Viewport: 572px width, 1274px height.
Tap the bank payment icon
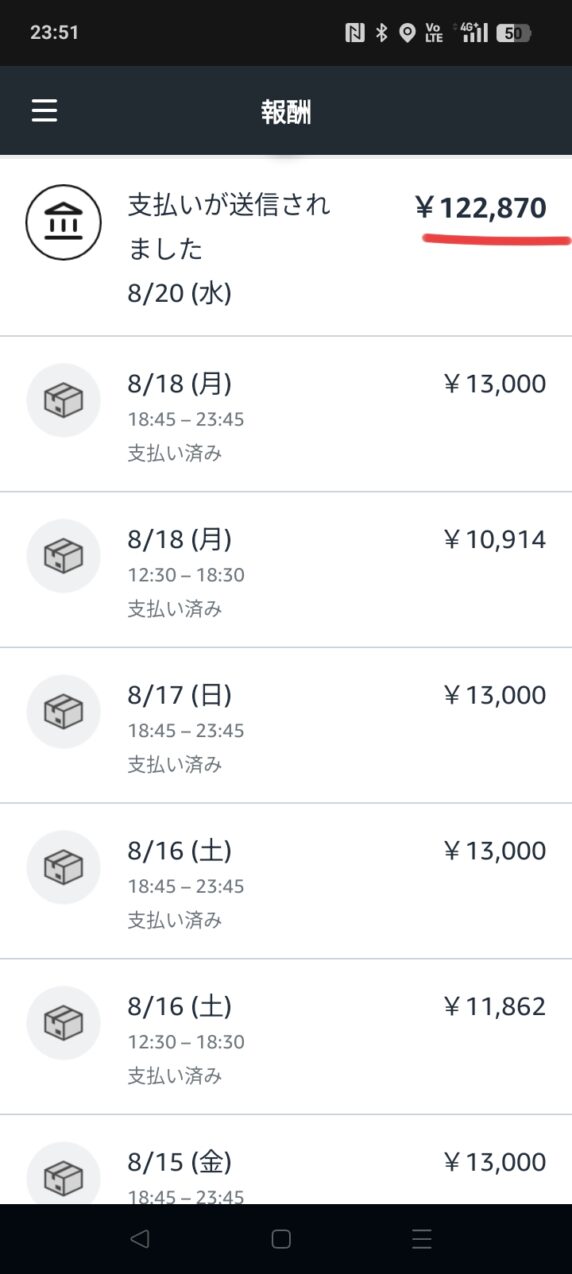coord(63,222)
